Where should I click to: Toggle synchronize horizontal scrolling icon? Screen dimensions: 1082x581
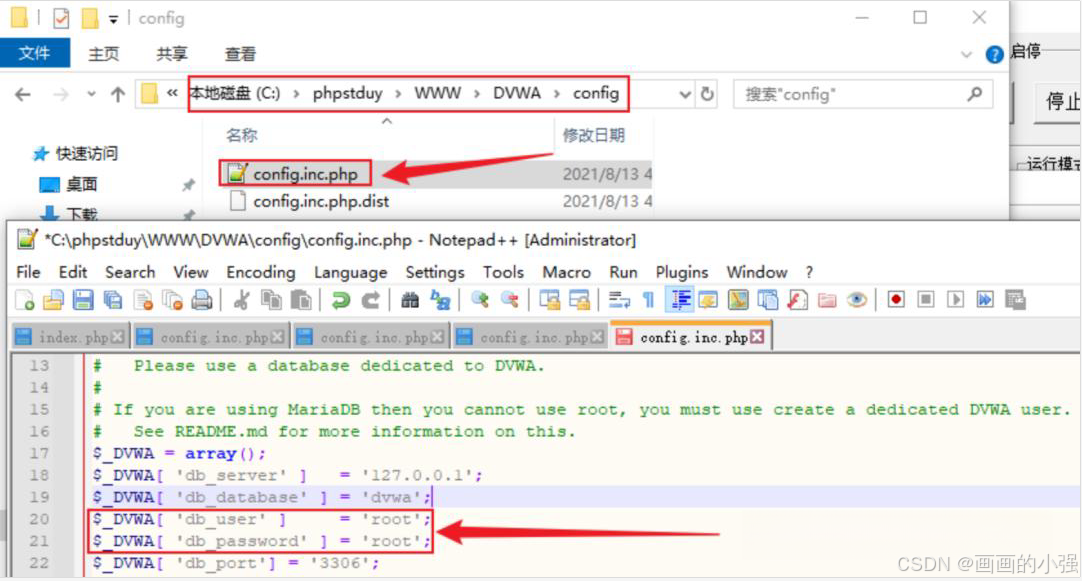coord(580,300)
